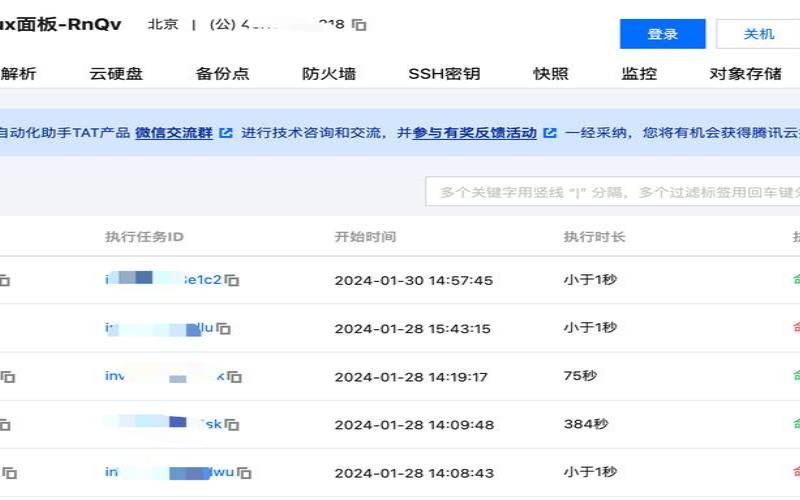The image size is (800, 500).
Task: Switch to the 云硬盘 tab
Action: click(116, 74)
